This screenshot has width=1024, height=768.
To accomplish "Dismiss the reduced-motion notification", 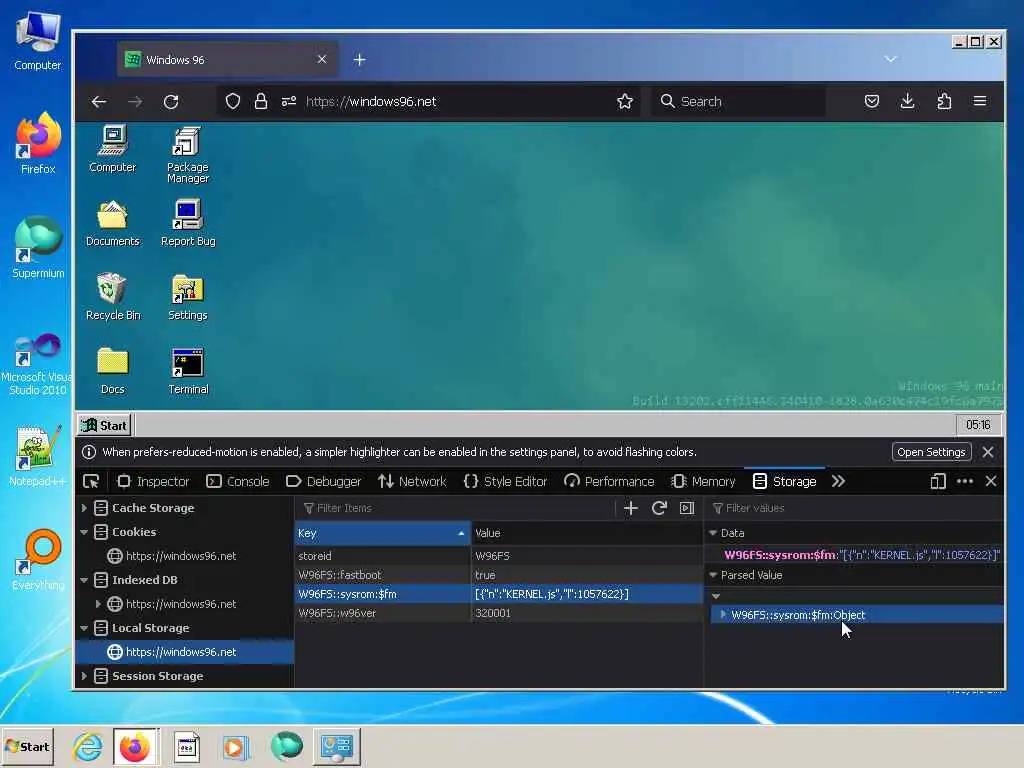I will click(x=987, y=452).
